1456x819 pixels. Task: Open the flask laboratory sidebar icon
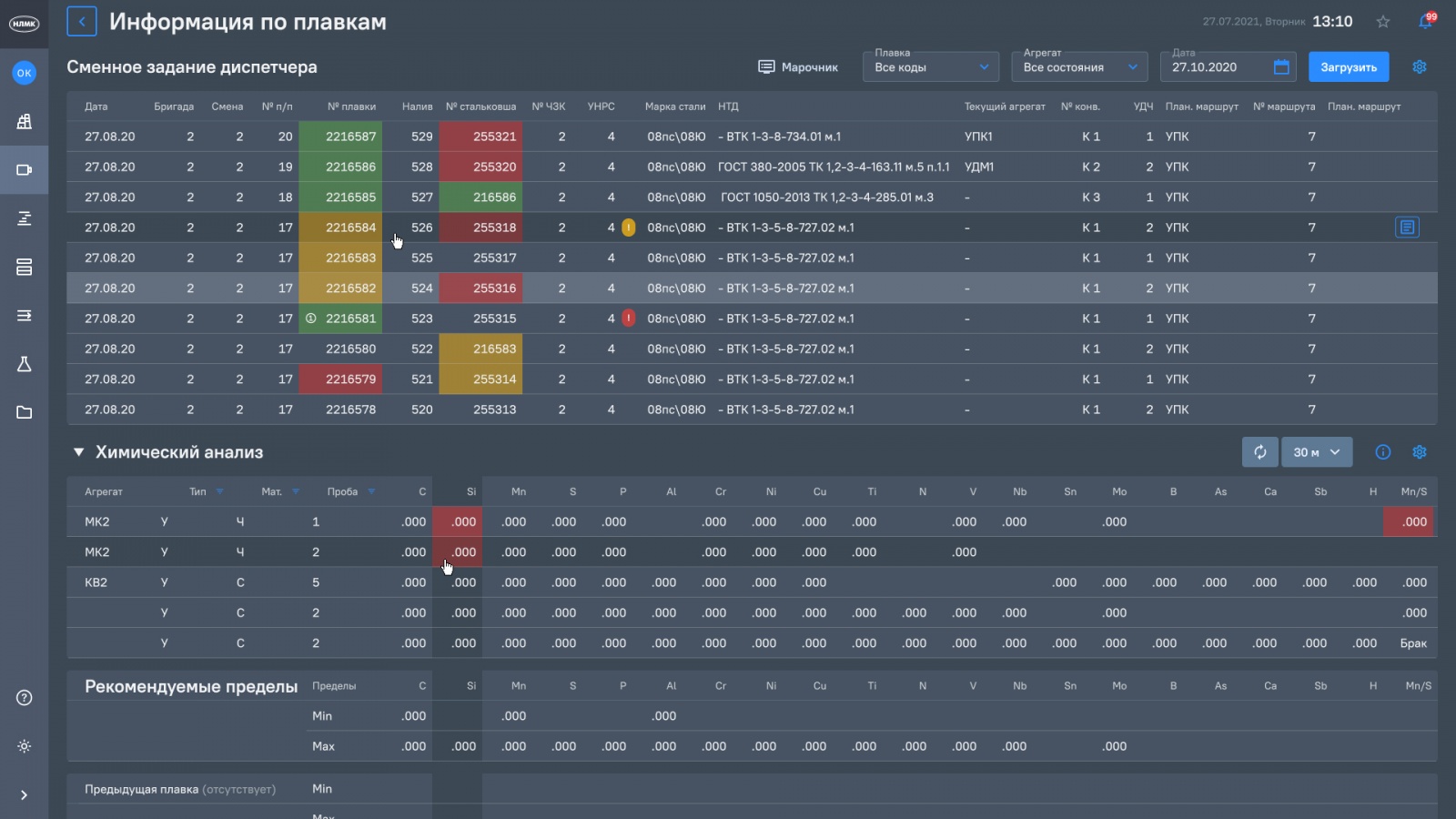point(25,364)
